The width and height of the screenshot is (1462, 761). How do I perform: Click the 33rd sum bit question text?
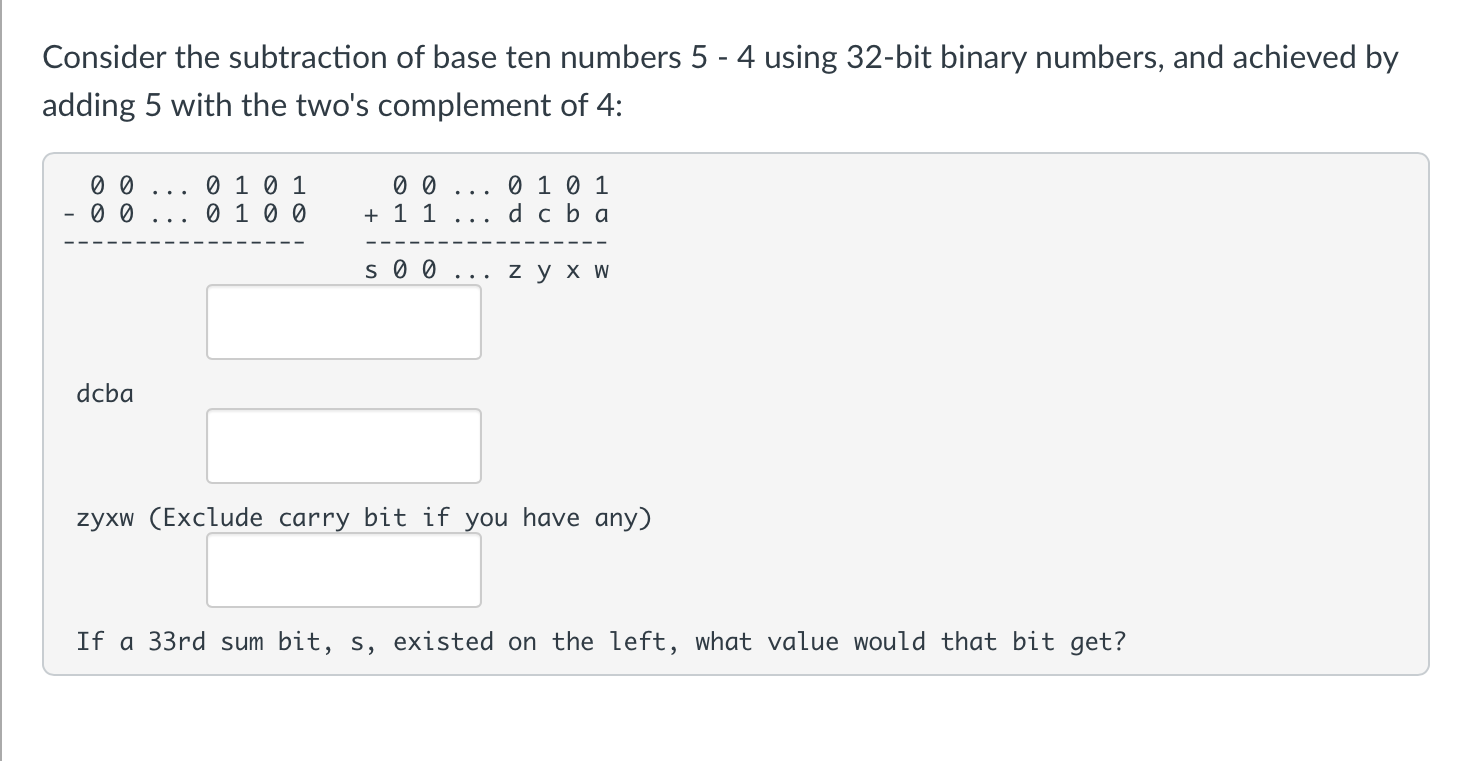click(x=601, y=642)
